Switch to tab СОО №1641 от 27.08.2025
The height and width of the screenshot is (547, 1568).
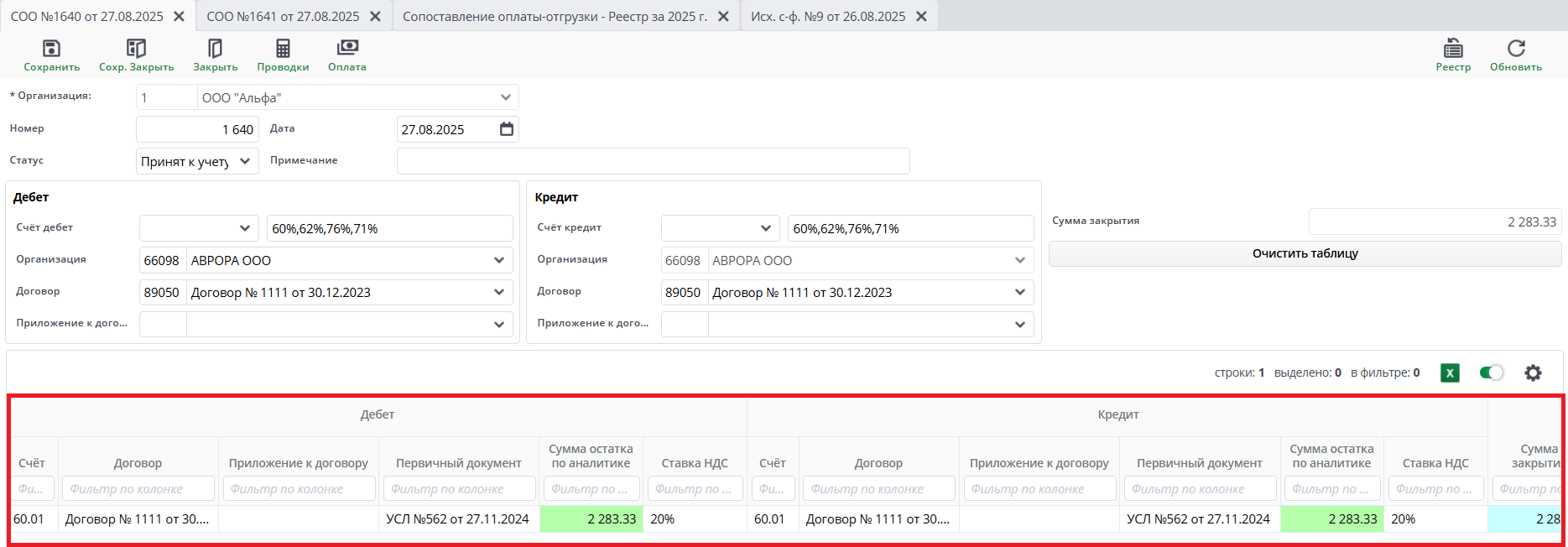[x=283, y=17]
